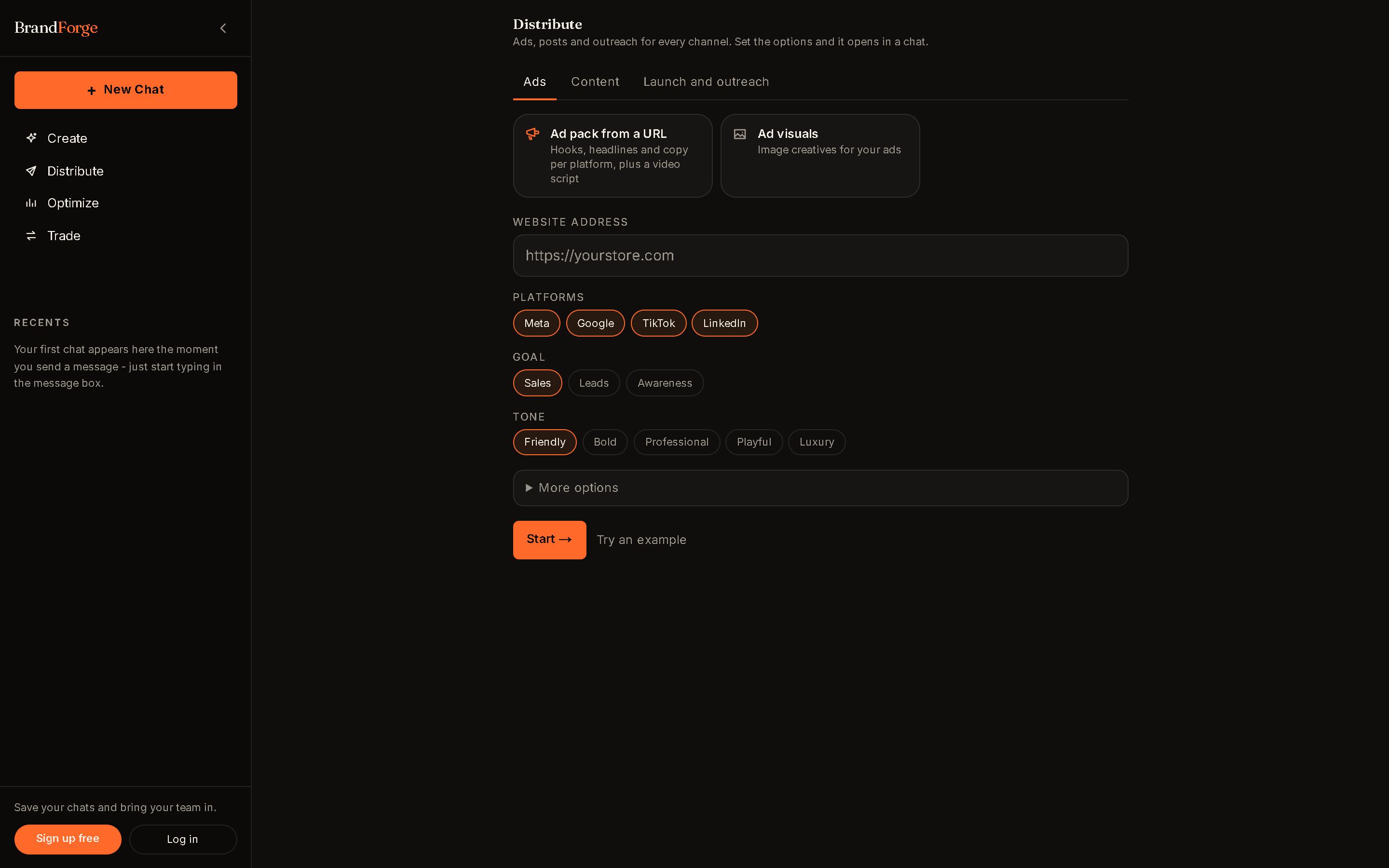Choose the Bold tone

click(605, 442)
